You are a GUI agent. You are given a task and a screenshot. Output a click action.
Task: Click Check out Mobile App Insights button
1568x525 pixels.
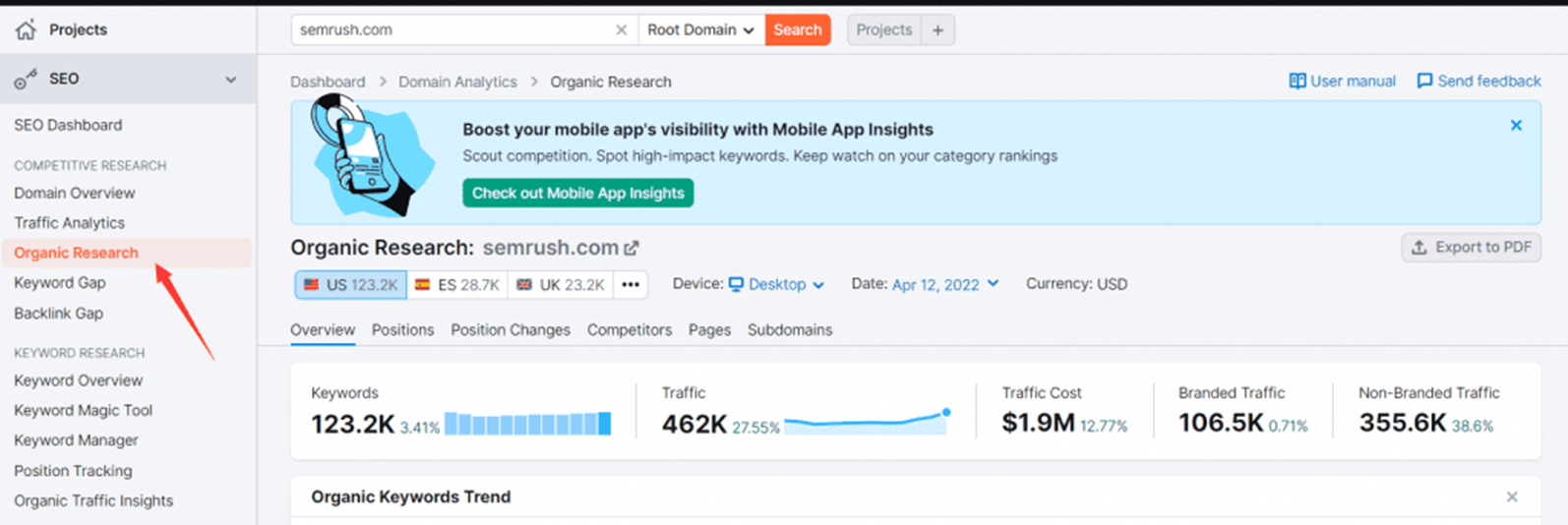tap(578, 193)
